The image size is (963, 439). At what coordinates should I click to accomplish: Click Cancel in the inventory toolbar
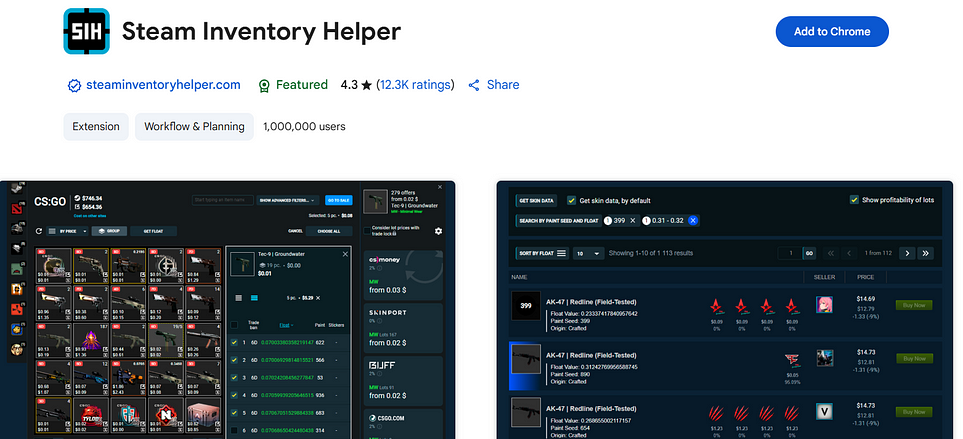click(x=295, y=231)
